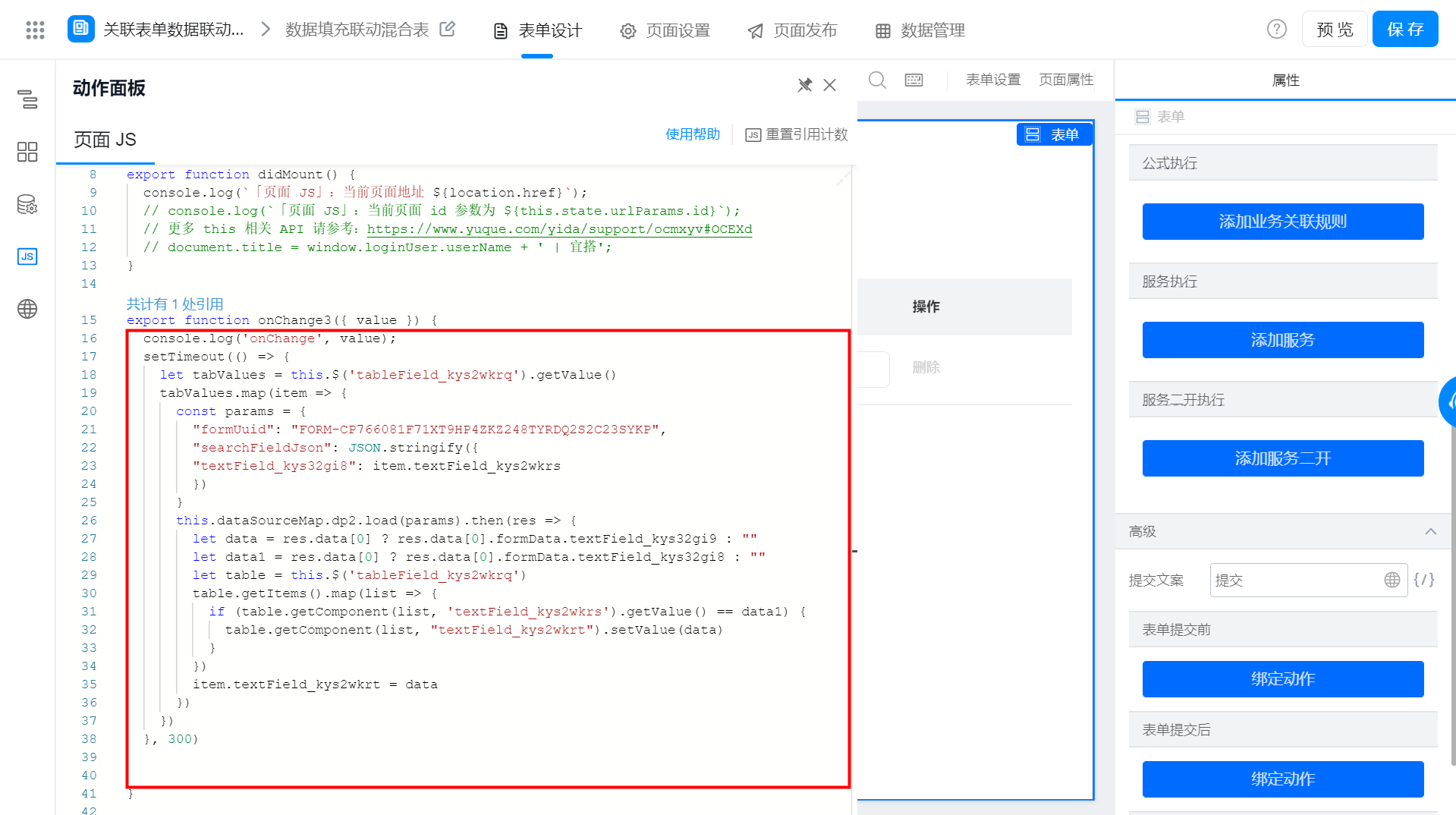Click 绑定动作 under 表单提交后
This screenshot has height=815, width=1456.
click(1283, 779)
